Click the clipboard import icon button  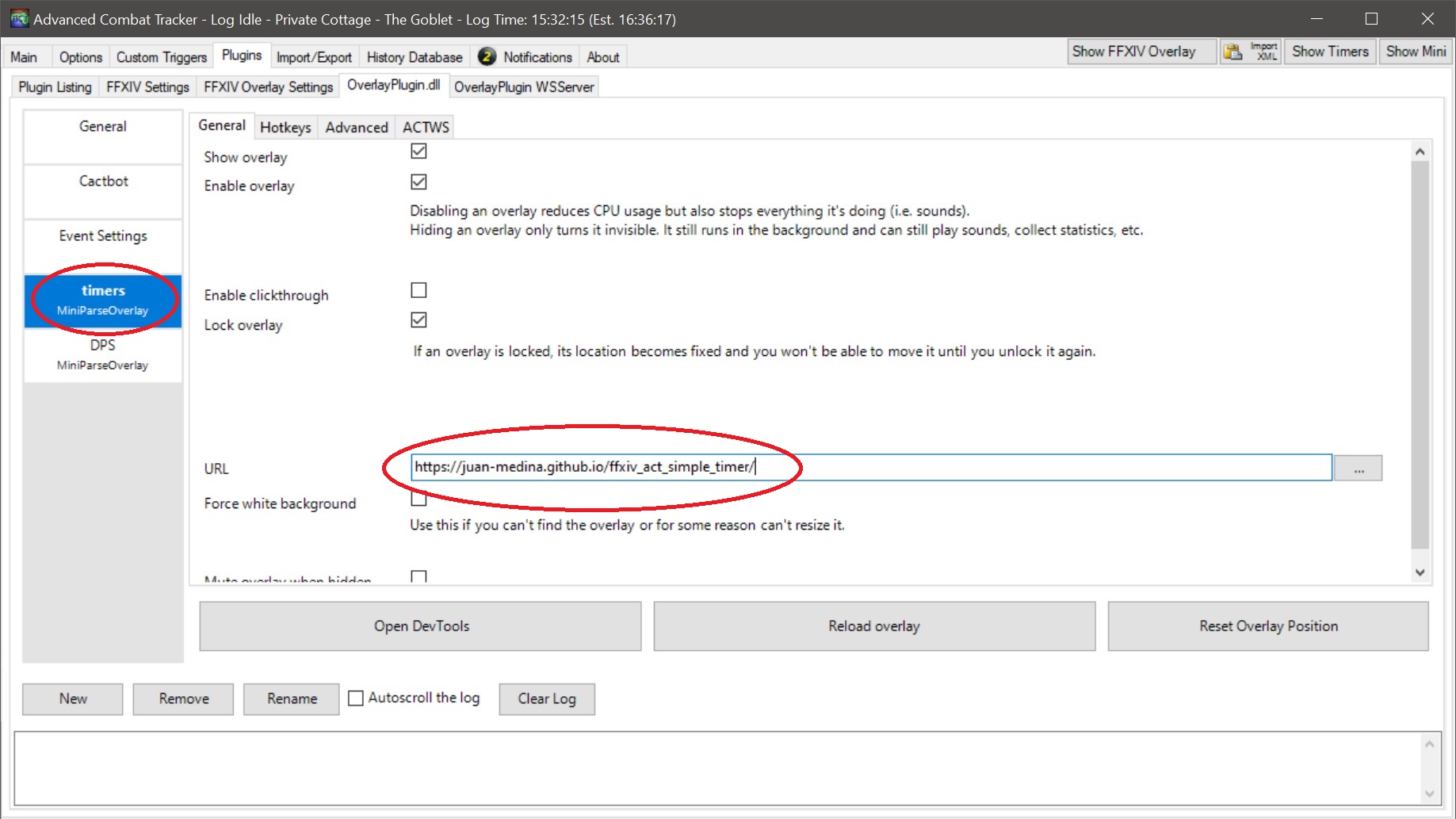click(x=1232, y=52)
